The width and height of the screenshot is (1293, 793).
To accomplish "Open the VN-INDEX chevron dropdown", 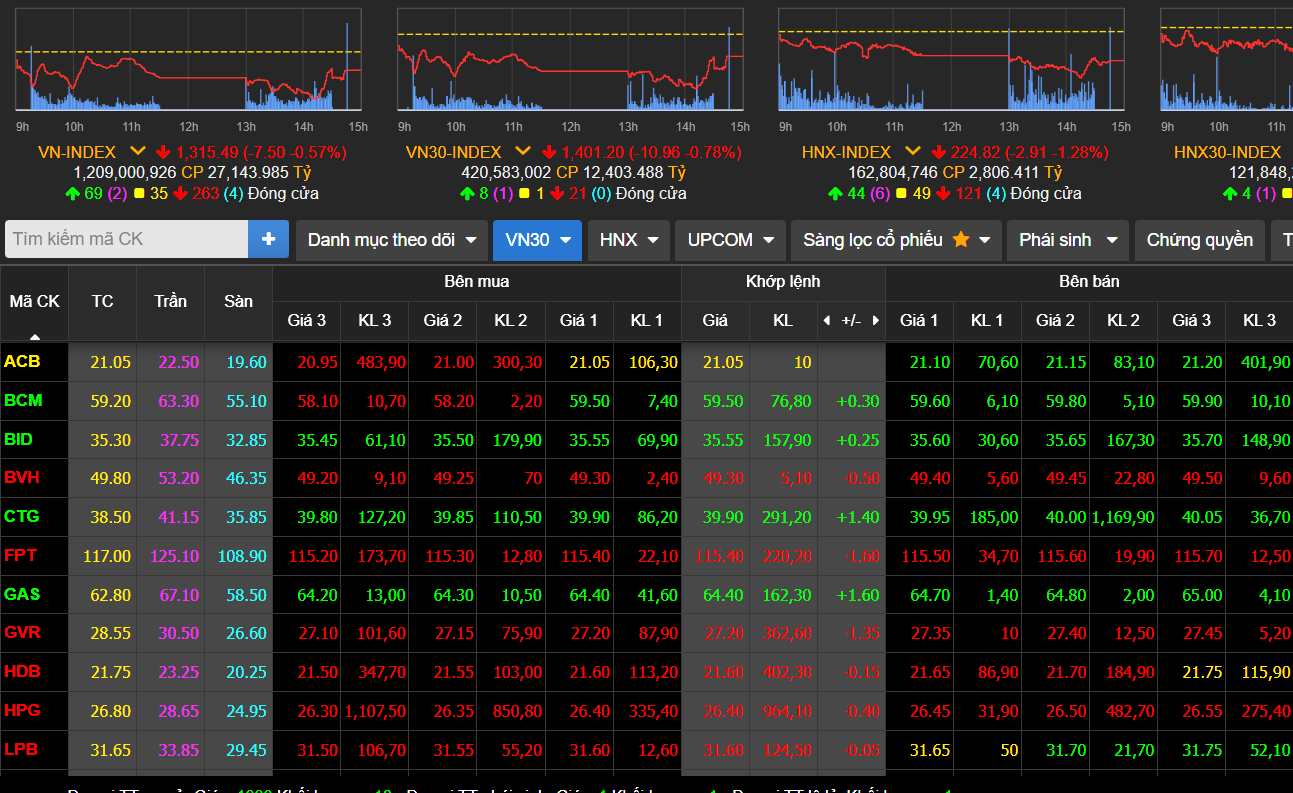I will pos(137,152).
